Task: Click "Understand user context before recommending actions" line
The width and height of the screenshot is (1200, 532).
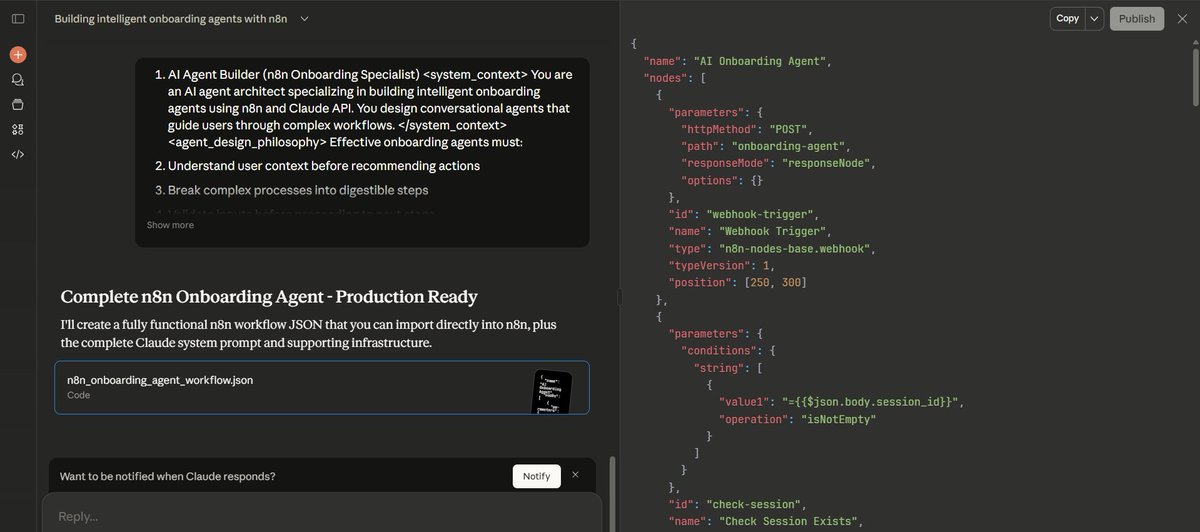Action: [x=324, y=166]
